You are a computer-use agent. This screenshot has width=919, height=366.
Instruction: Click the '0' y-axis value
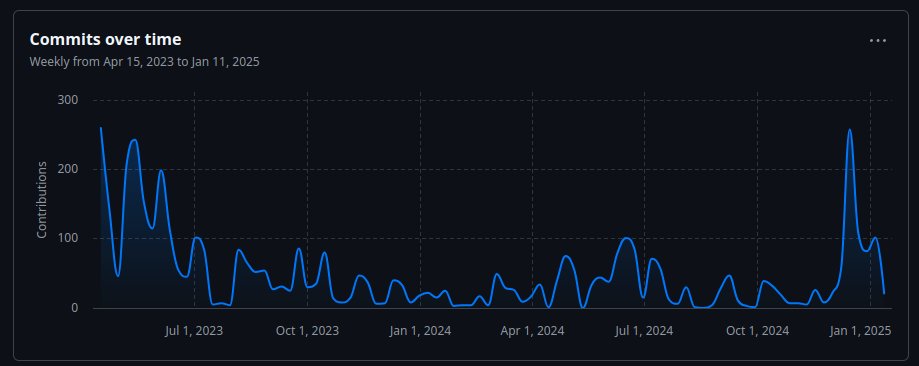coord(74,308)
